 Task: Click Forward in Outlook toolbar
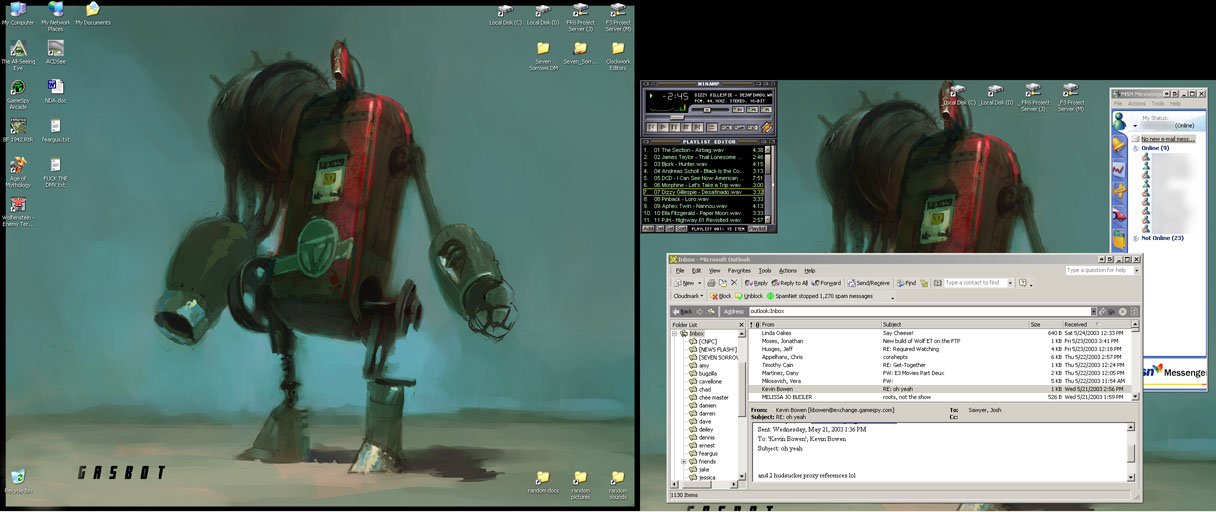[826, 283]
